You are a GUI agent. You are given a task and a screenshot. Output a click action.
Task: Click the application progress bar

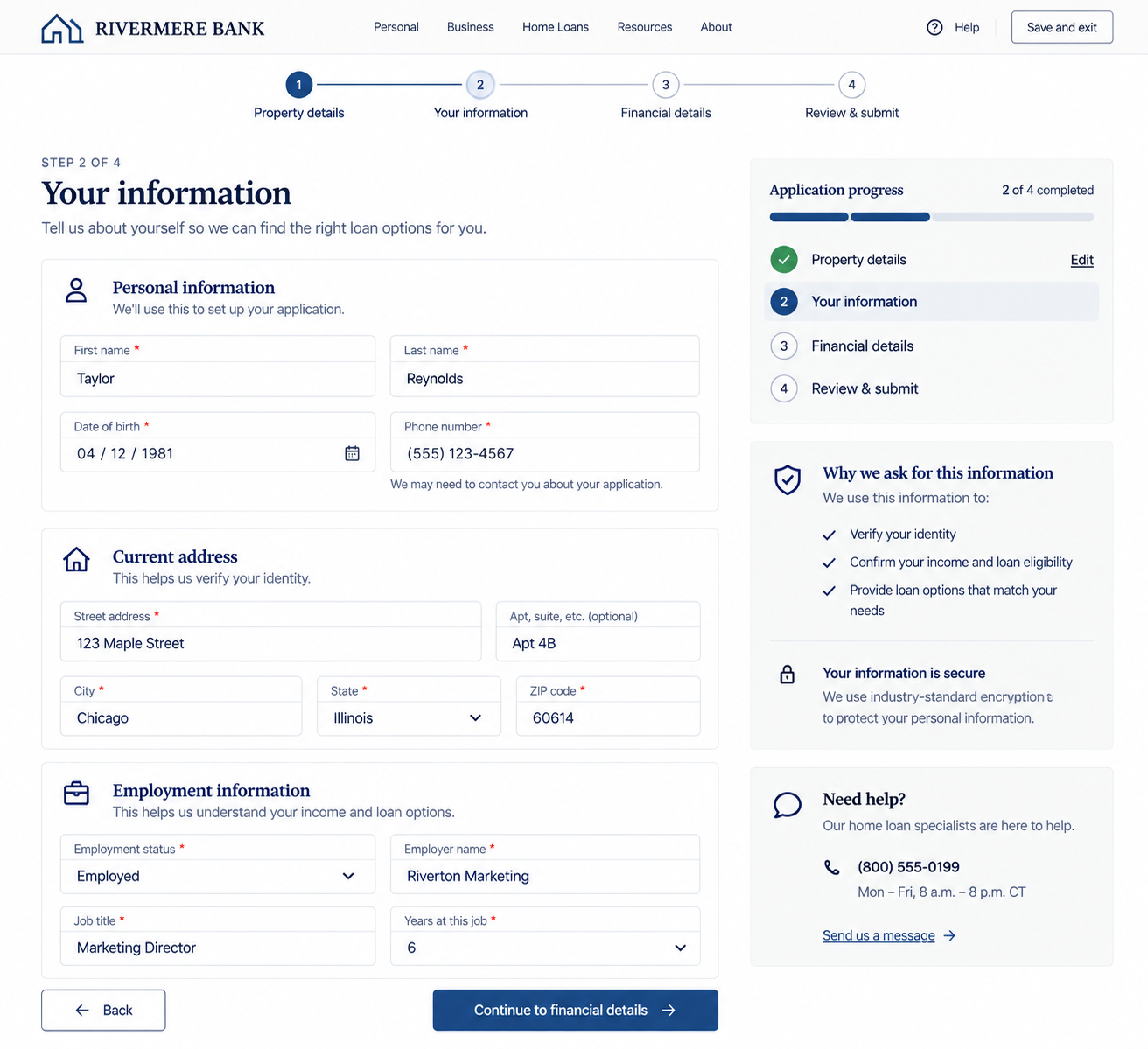(x=932, y=217)
